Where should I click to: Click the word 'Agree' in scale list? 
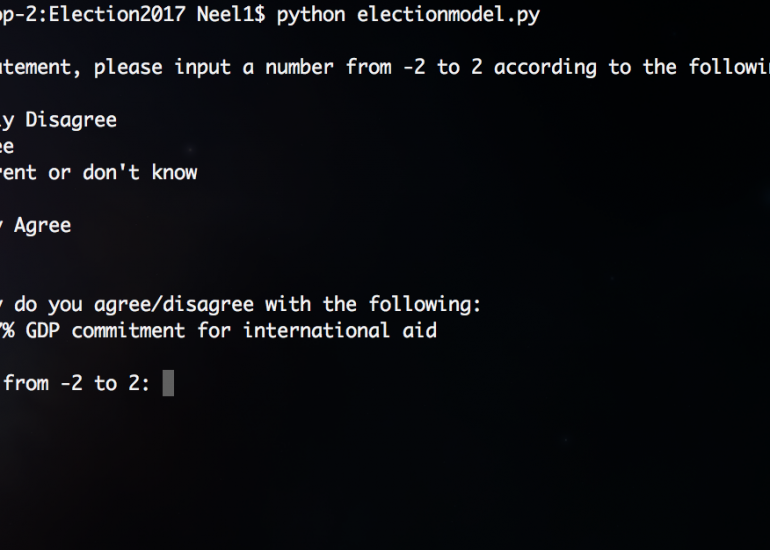(x=43, y=226)
